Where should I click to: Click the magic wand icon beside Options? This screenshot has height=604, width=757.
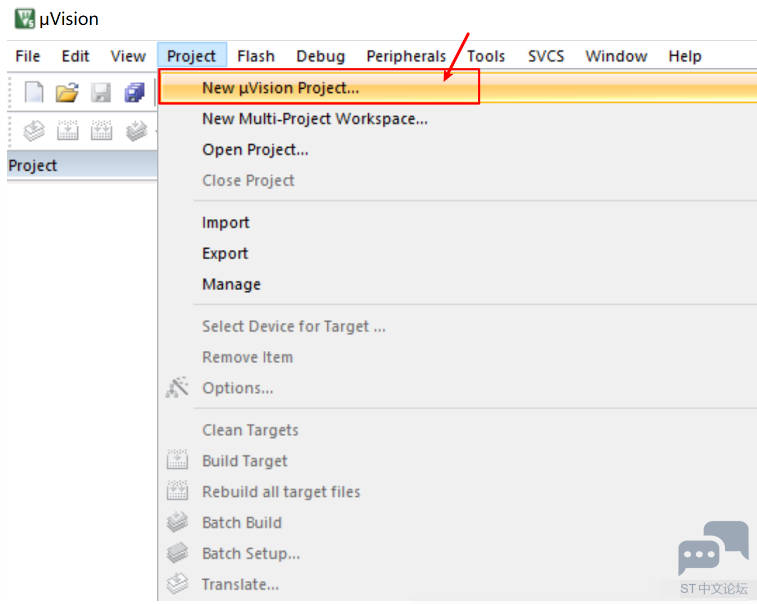(177, 387)
